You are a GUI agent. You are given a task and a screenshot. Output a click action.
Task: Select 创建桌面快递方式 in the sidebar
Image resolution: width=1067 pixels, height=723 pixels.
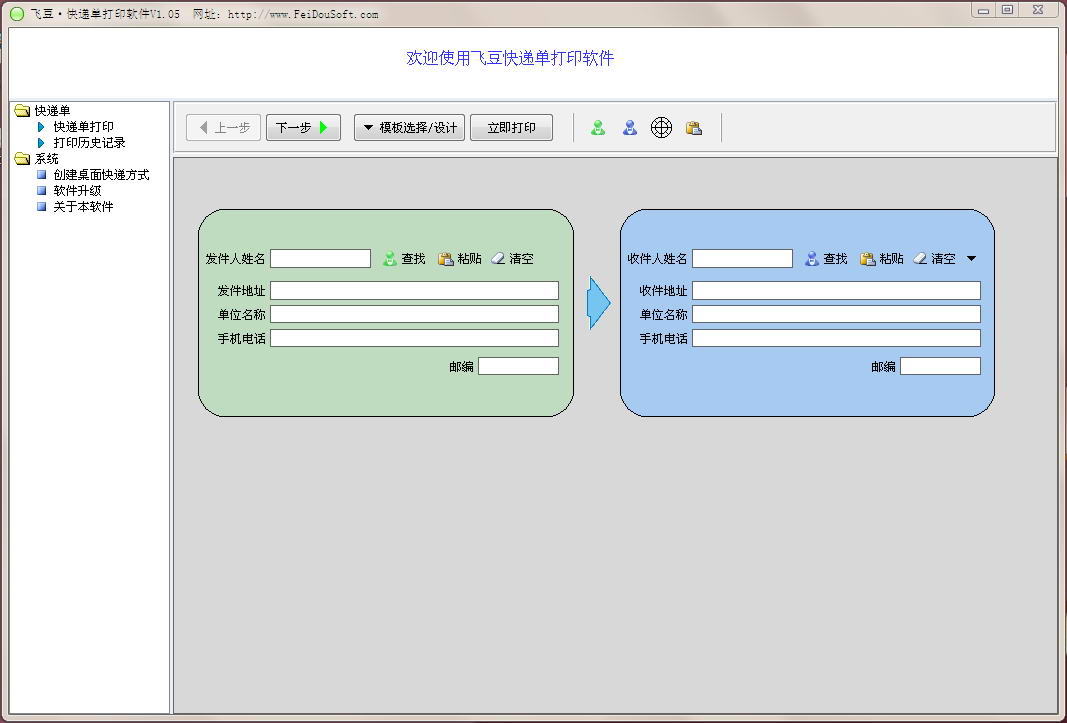[101, 175]
